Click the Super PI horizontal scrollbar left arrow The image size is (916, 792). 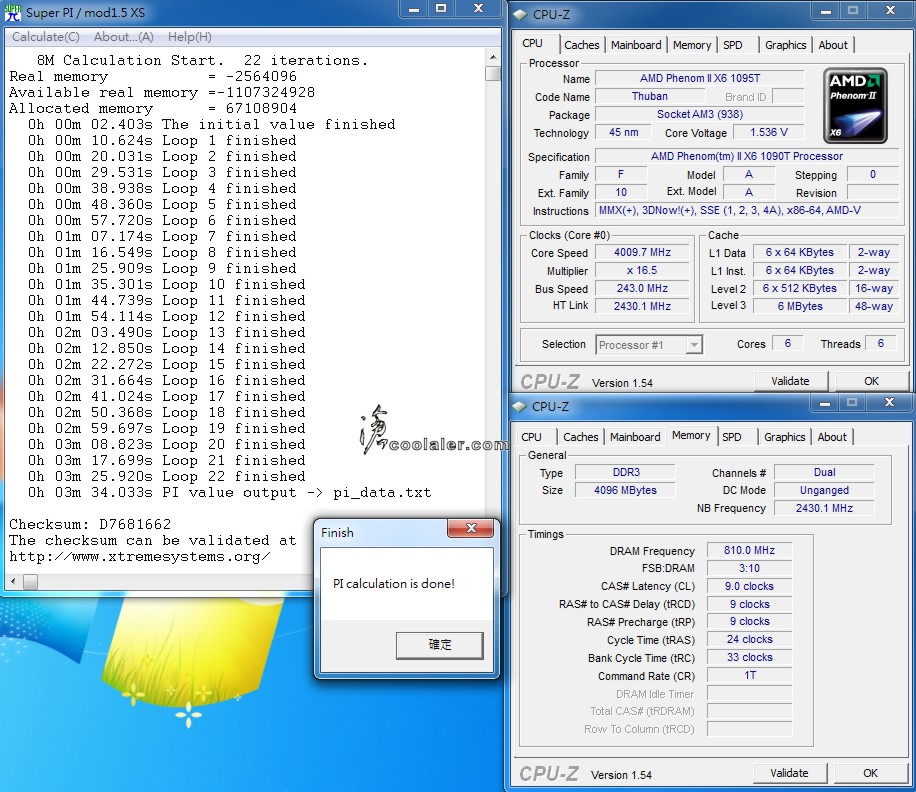click(13, 581)
